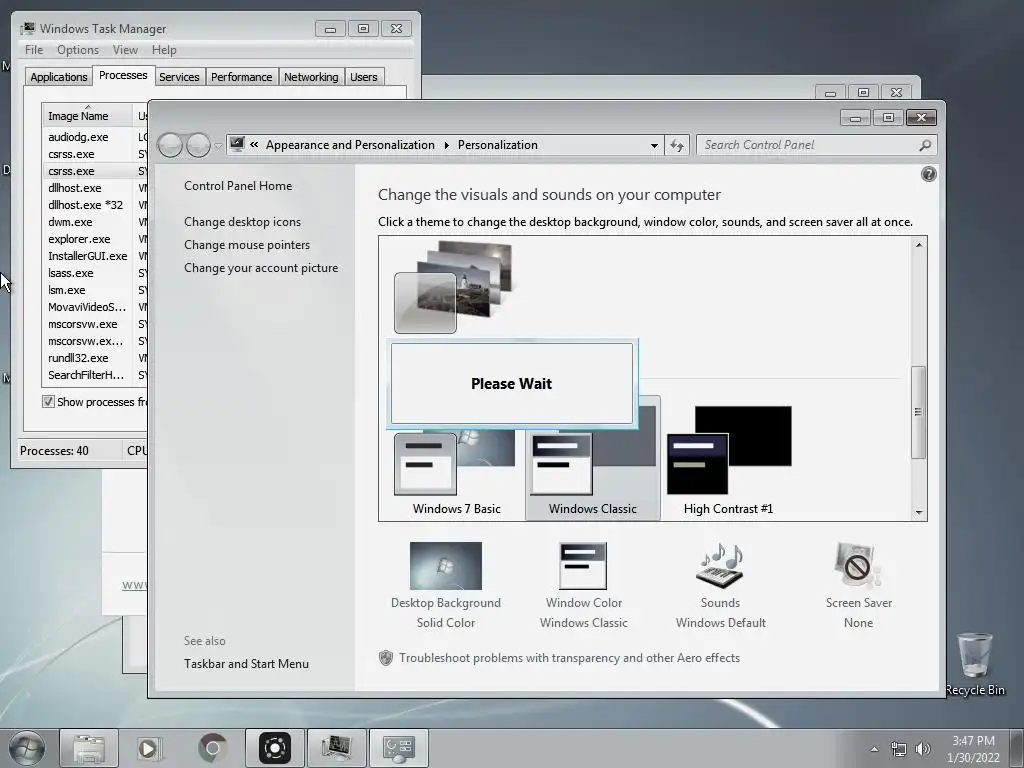
Task: Open Control Panel Home link
Action: click(238, 185)
